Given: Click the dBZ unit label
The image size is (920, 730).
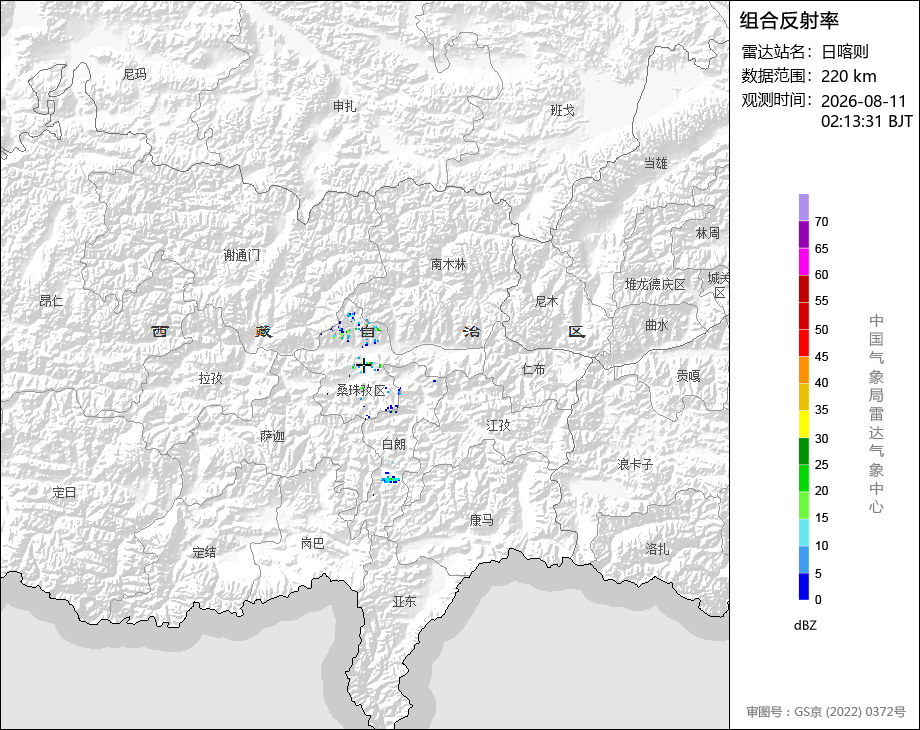Looking at the screenshot, I should point(805,626).
